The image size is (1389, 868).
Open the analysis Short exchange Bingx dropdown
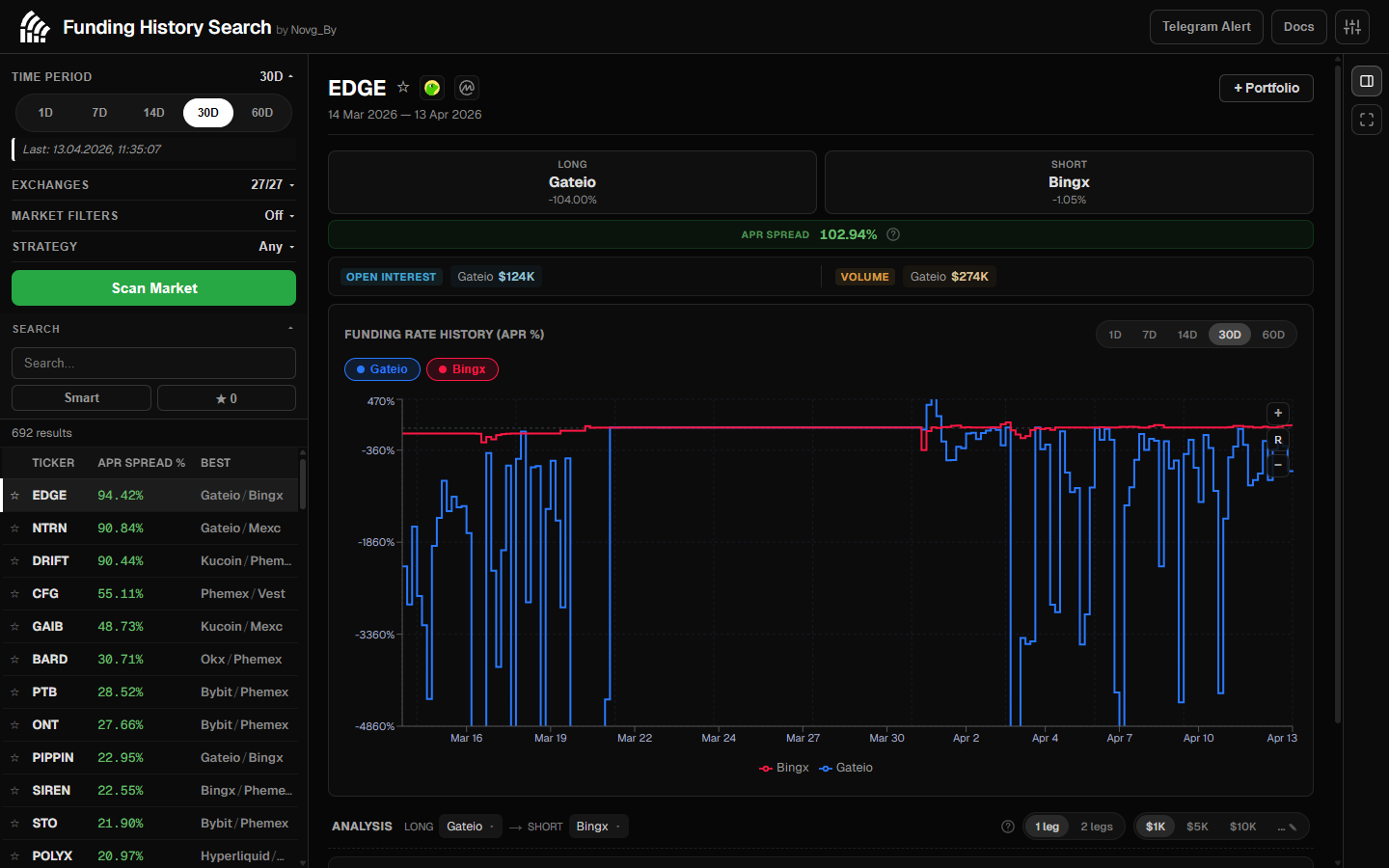tap(598, 827)
